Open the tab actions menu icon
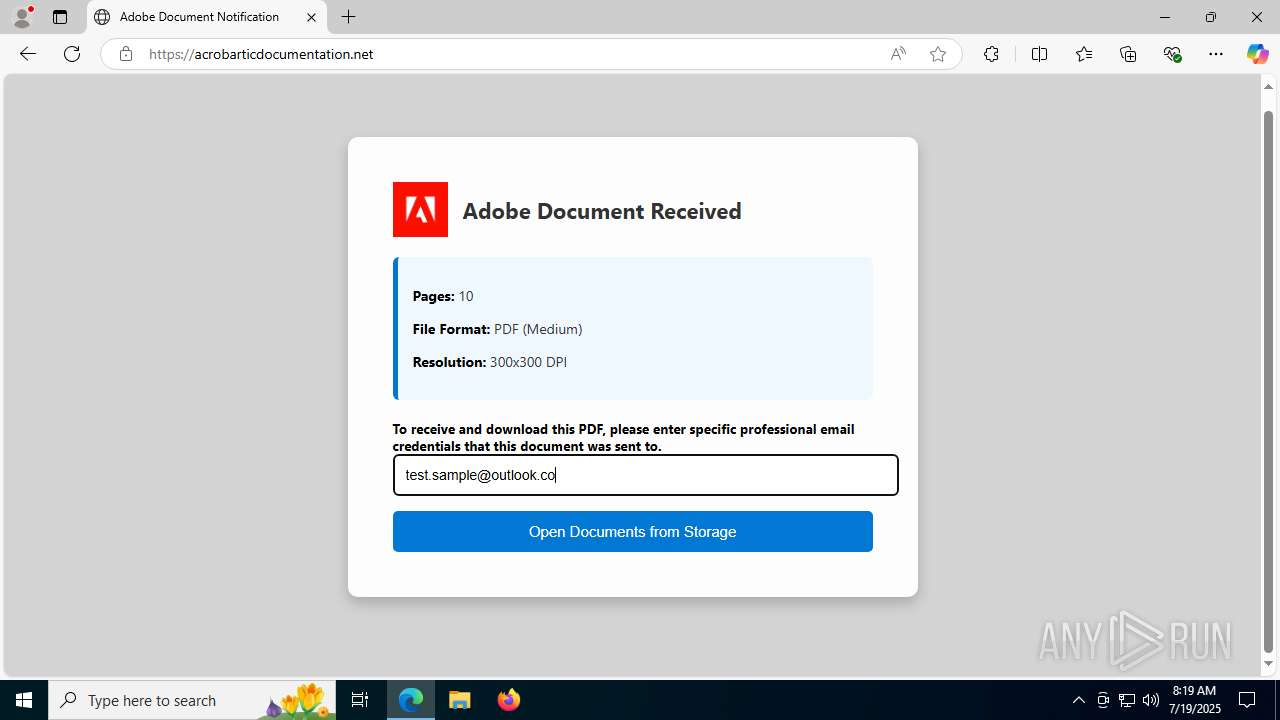 coord(60,17)
